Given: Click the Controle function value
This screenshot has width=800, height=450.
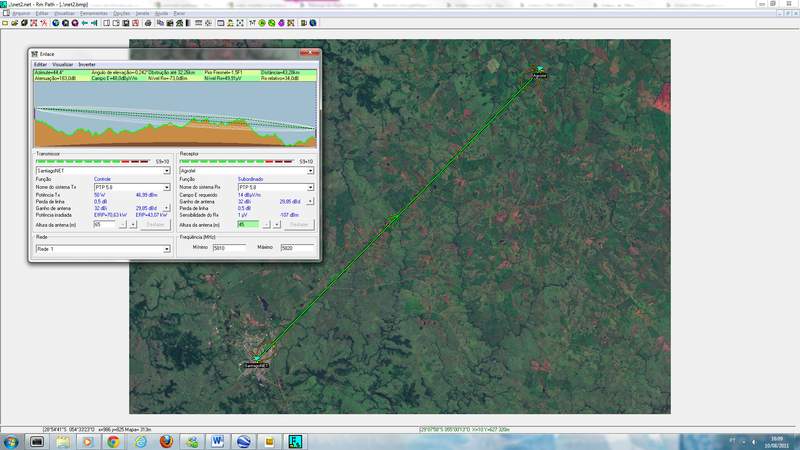Looking at the screenshot, I should 102,180.
